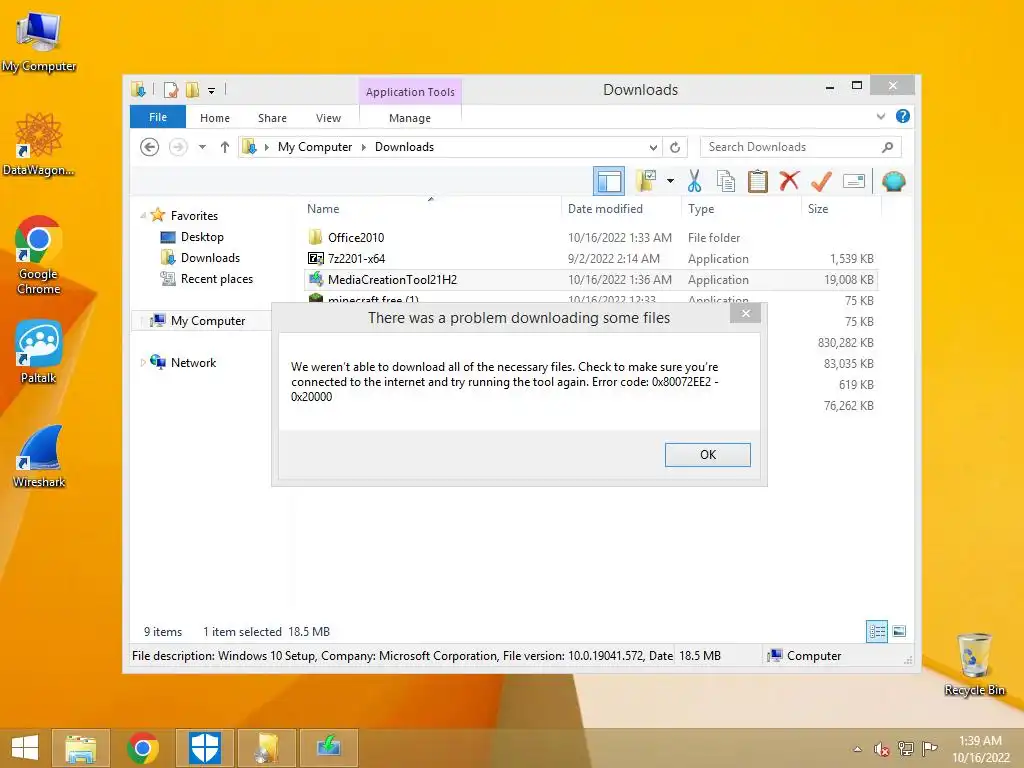The height and width of the screenshot is (768, 1024).
Task: Click OK in the error dialog
Action: pos(708,455)
